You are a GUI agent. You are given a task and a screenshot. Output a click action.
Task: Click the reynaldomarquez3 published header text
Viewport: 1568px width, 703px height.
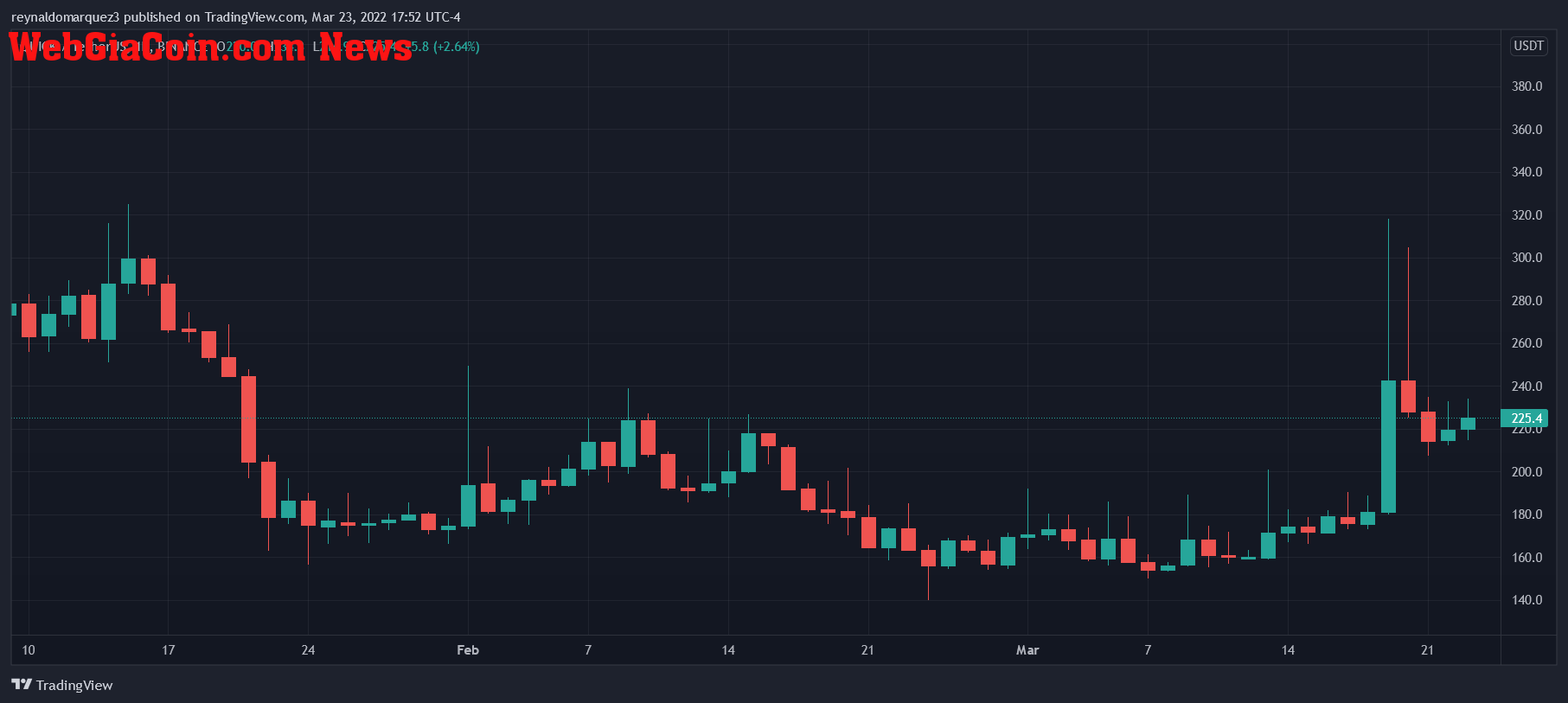235,17
